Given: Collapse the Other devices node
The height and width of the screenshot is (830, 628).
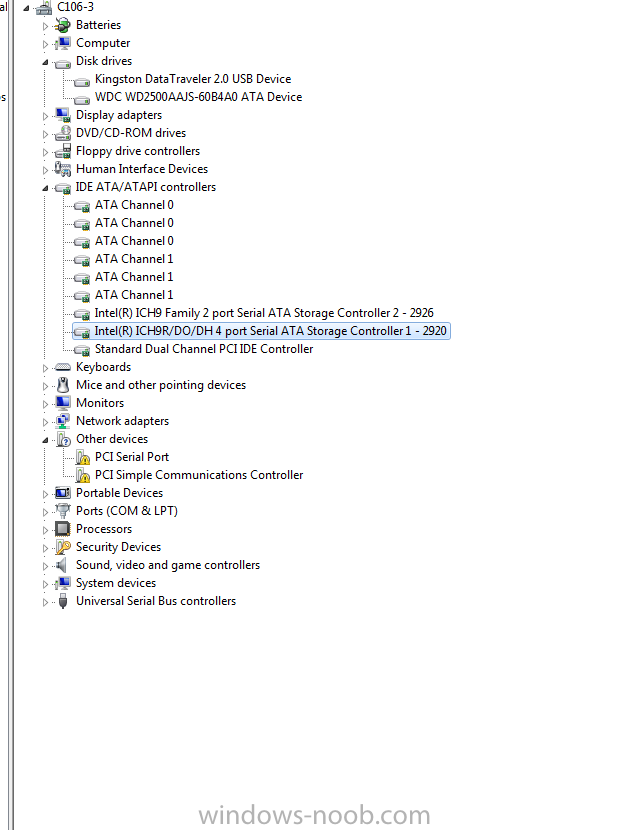Looking at the screenshot, I should coord(45,440).
